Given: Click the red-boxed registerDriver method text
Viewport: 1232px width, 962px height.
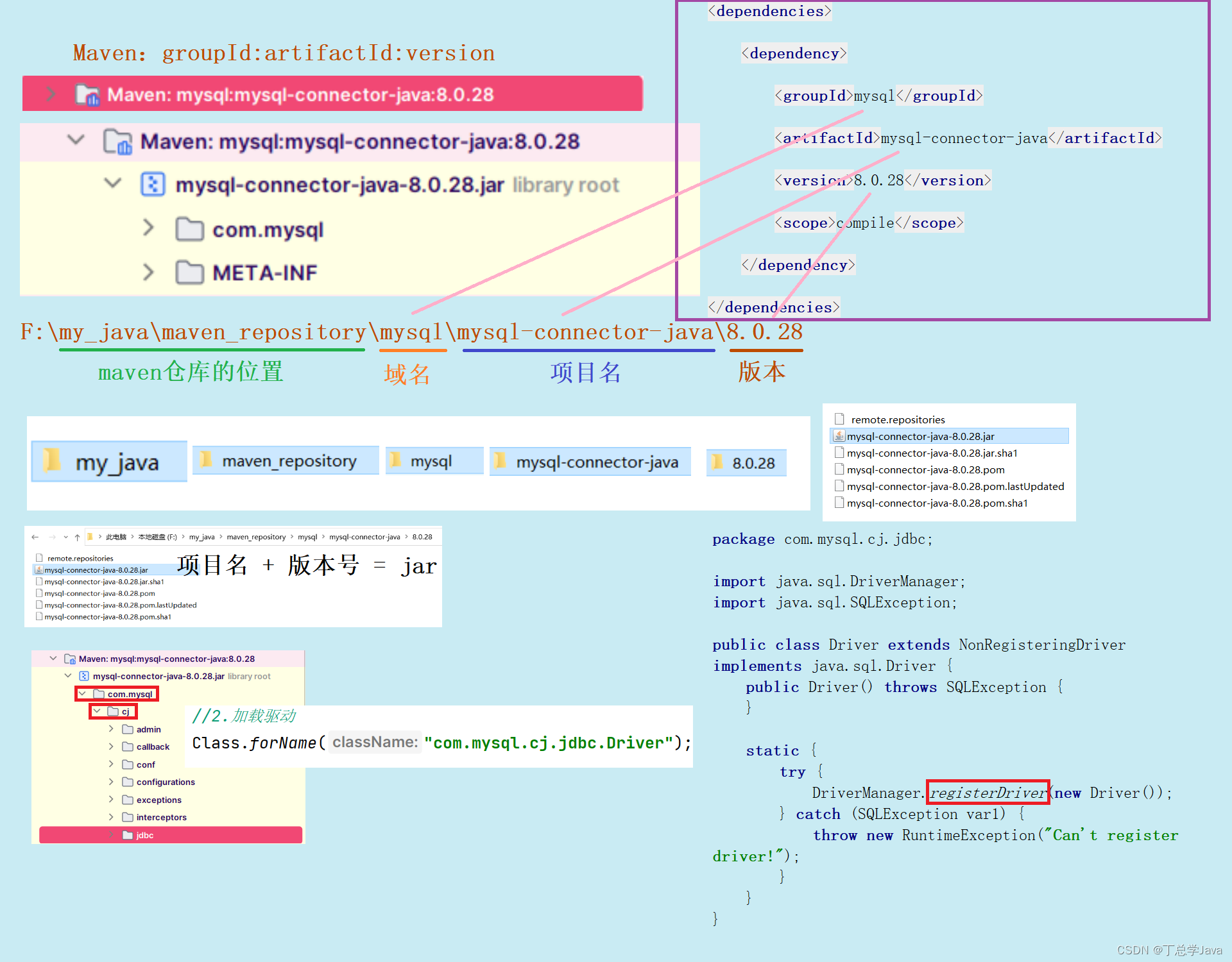Looking at the screenshot, I should 988,793.
